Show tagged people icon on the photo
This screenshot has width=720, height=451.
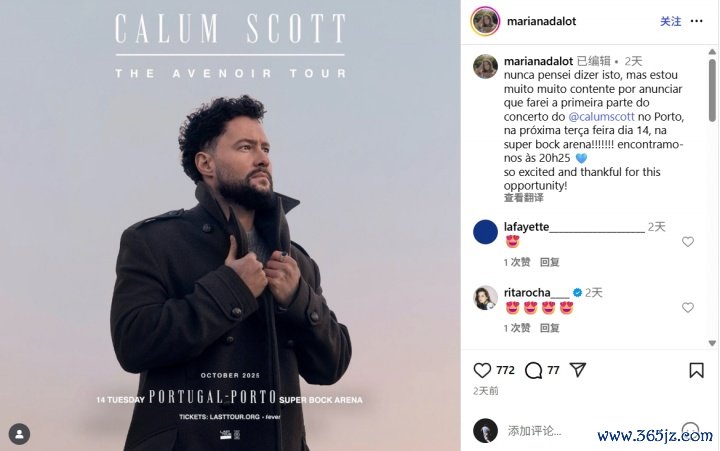pos(19,434)
